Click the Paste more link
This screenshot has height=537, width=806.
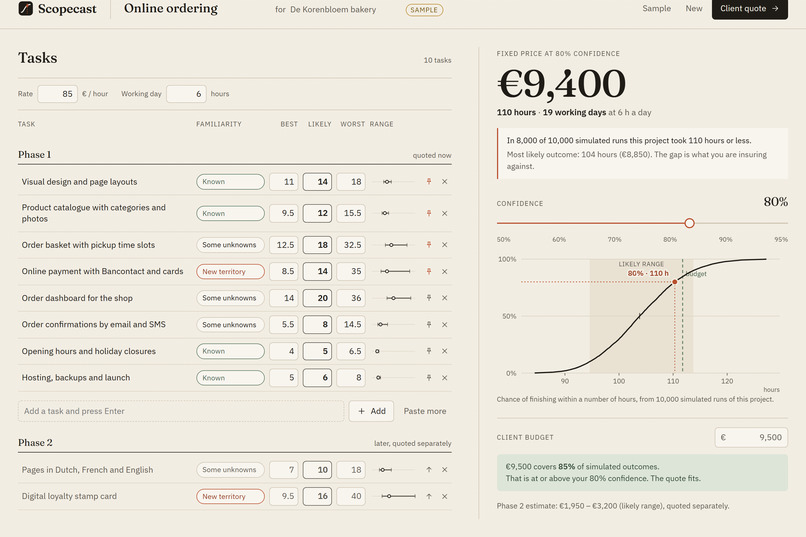425,411
